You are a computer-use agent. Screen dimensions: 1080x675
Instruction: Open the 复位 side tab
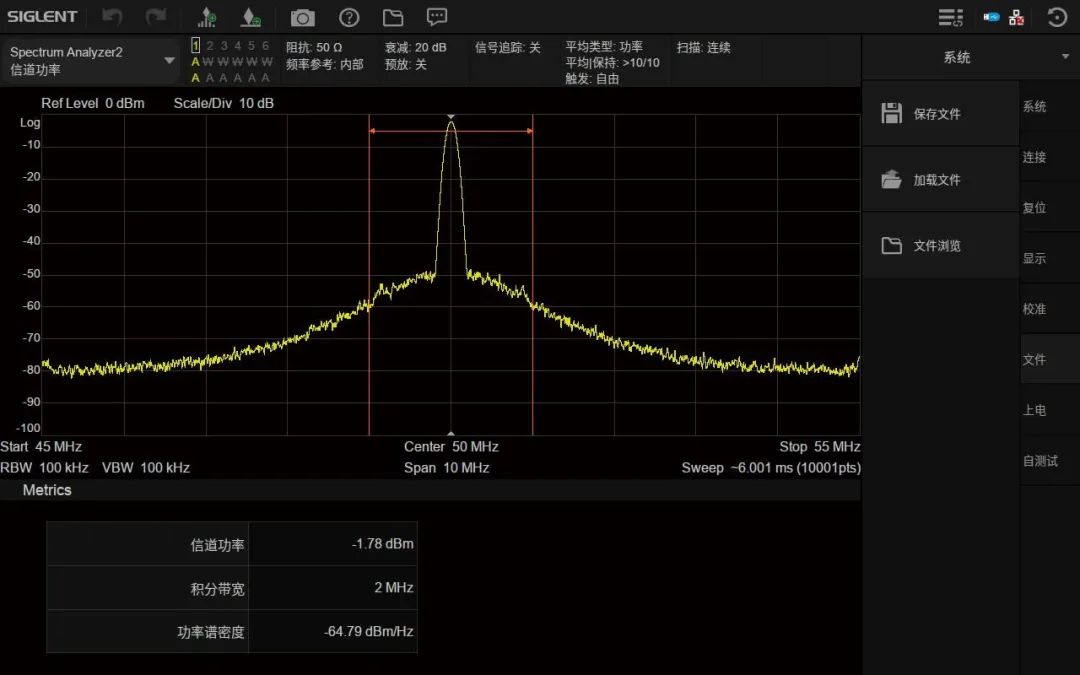pyautogui.click(x=1050, y=207)
